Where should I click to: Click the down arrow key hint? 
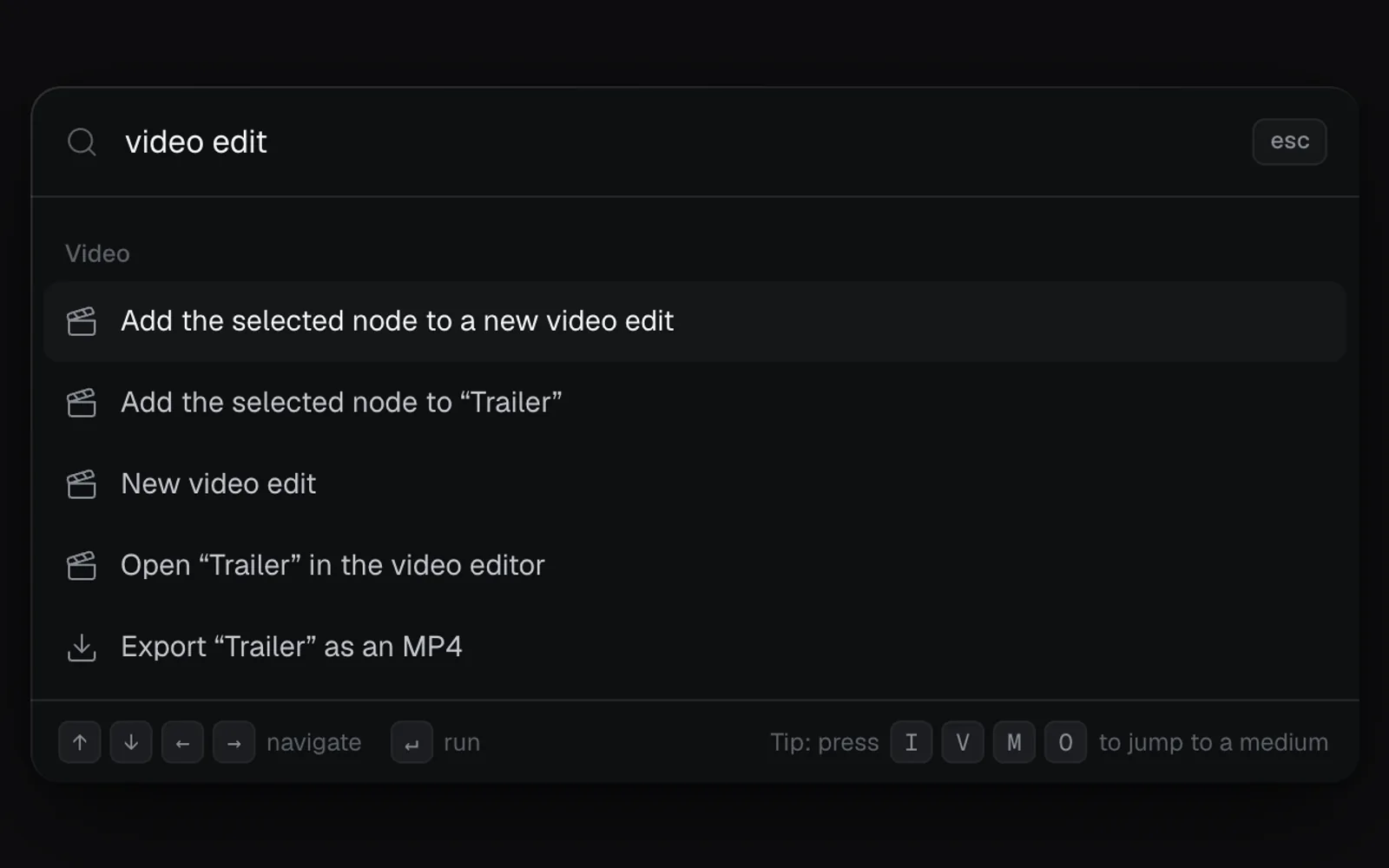[131, 742]
